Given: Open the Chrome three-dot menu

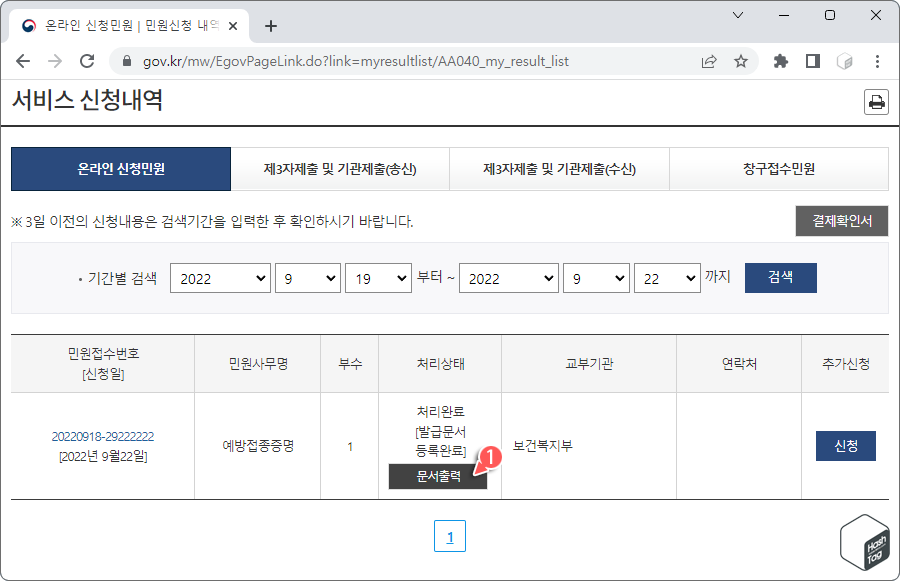Looking at the screenshot, I should click(877, 60).
